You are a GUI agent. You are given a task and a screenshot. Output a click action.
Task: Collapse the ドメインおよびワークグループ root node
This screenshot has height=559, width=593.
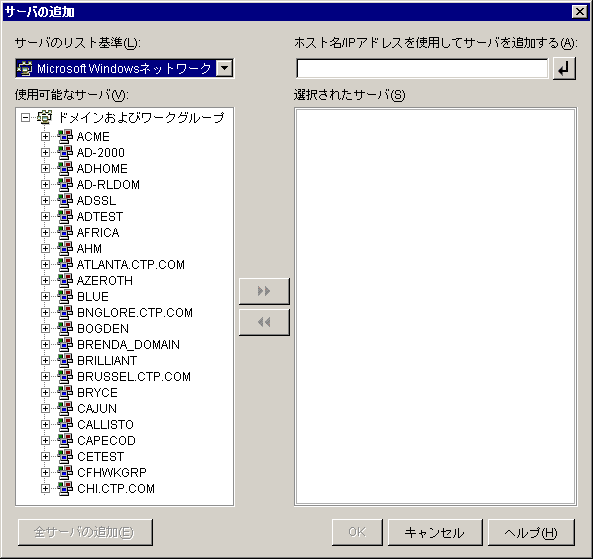[x=25, y=118]
